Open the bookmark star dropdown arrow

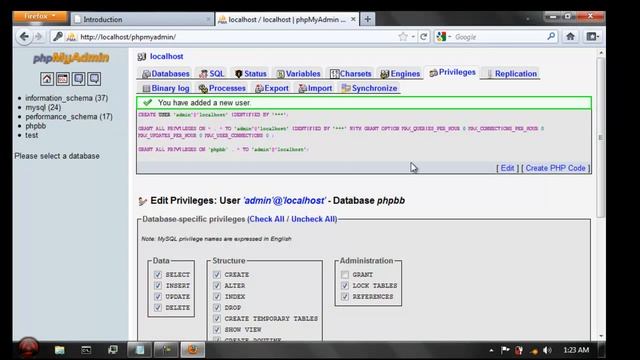(413, 37)
